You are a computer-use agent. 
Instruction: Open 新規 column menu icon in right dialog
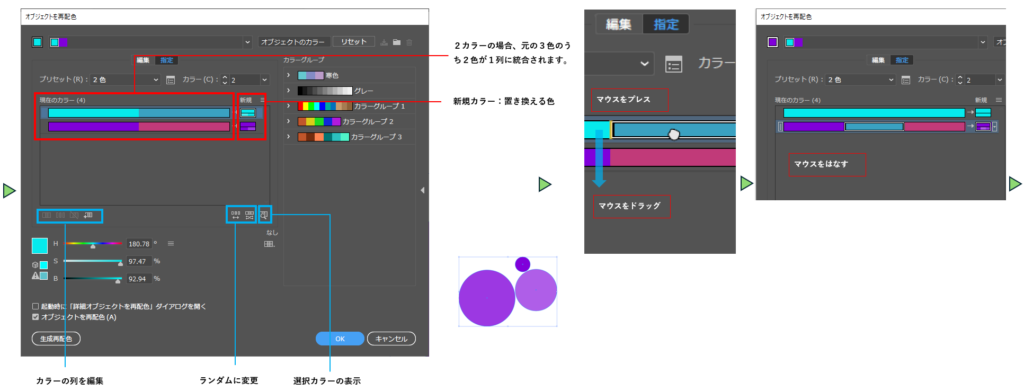tap(998, 100)
